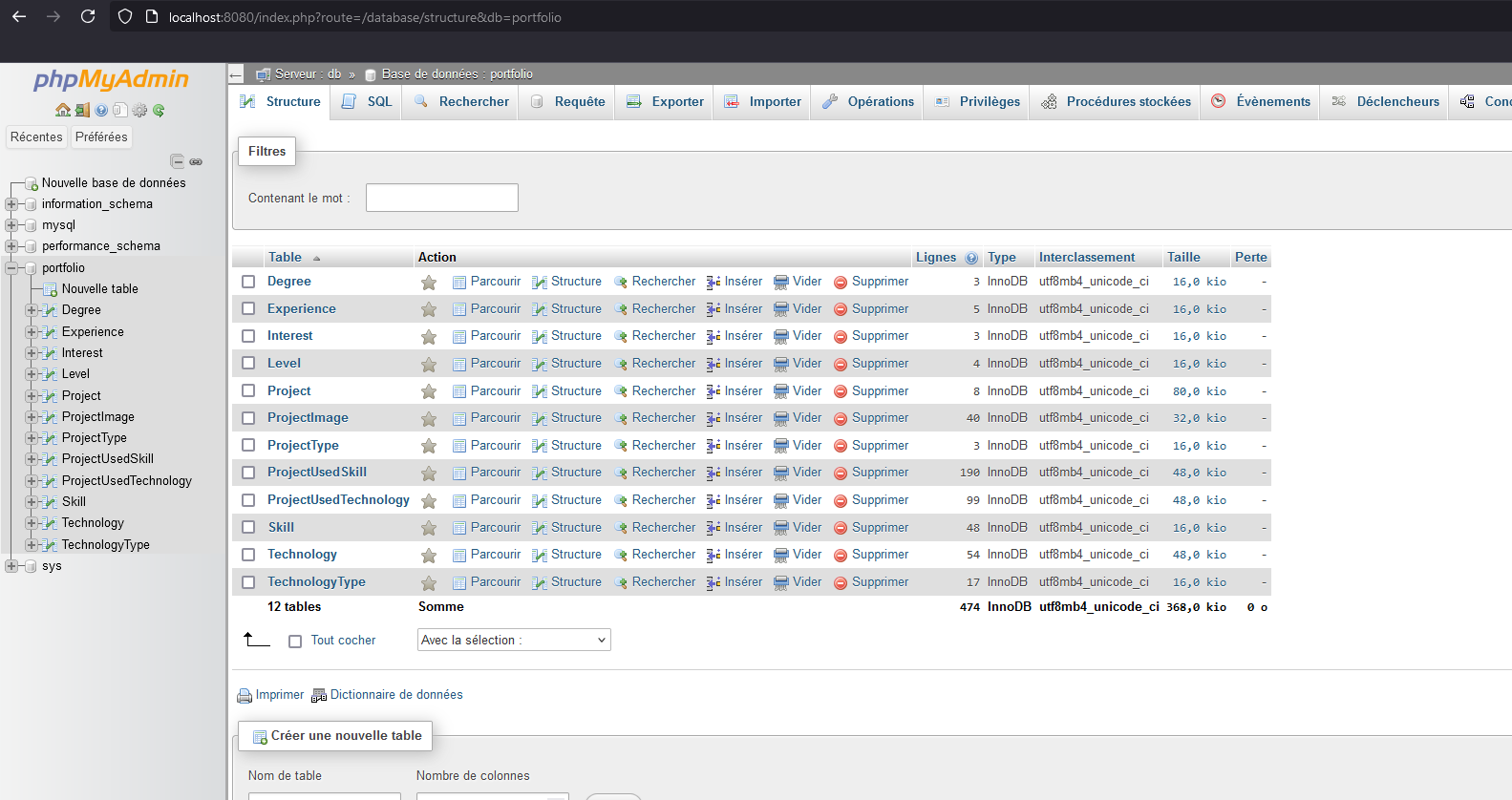Click the logout door icon
Screen dimensions: 1512x800
(82, 110)
